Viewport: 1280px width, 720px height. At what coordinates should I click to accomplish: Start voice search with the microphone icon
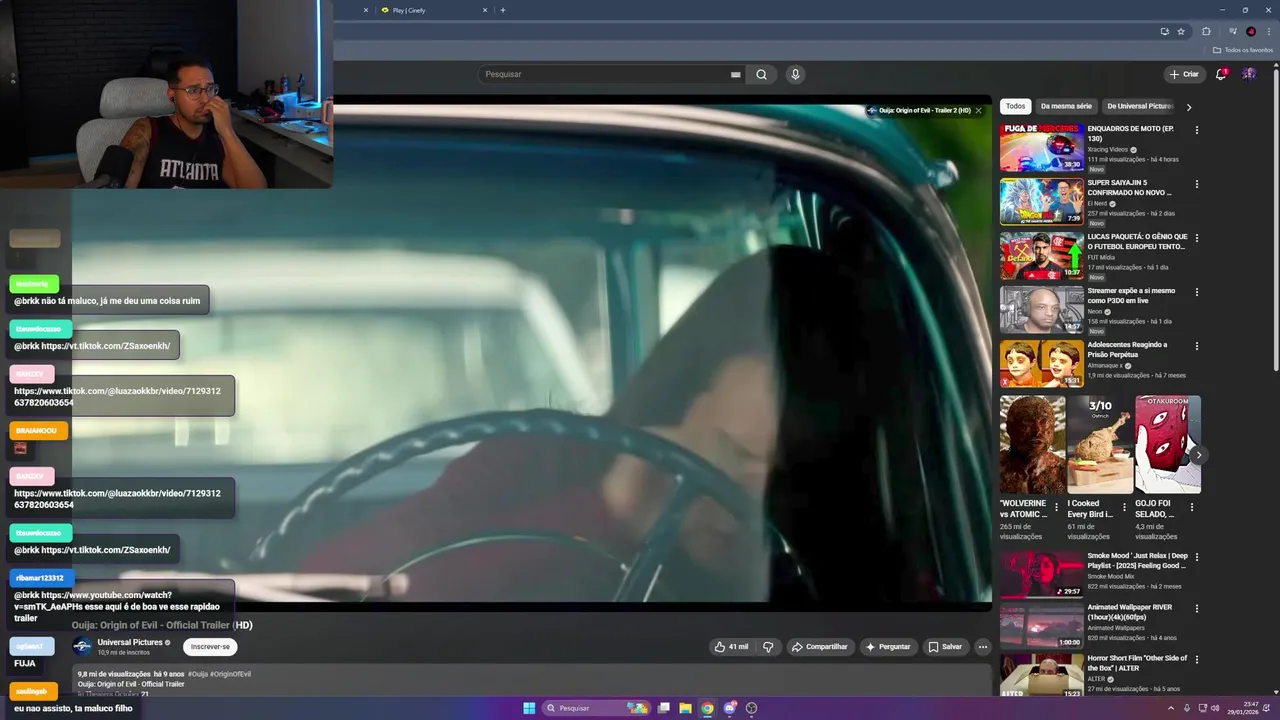click(x=795, y=74)
